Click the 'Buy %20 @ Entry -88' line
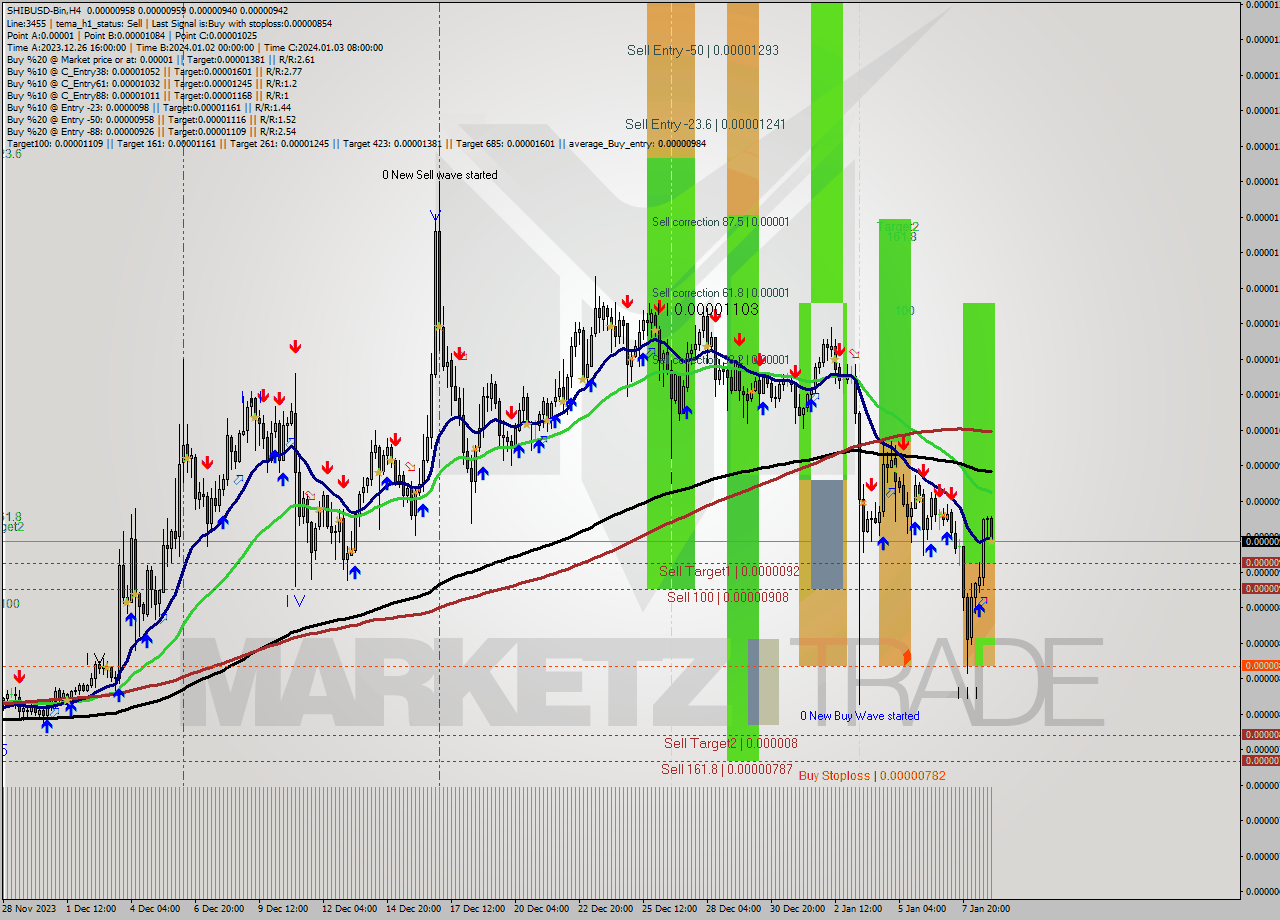The image size is (1280, 920). 151,131
